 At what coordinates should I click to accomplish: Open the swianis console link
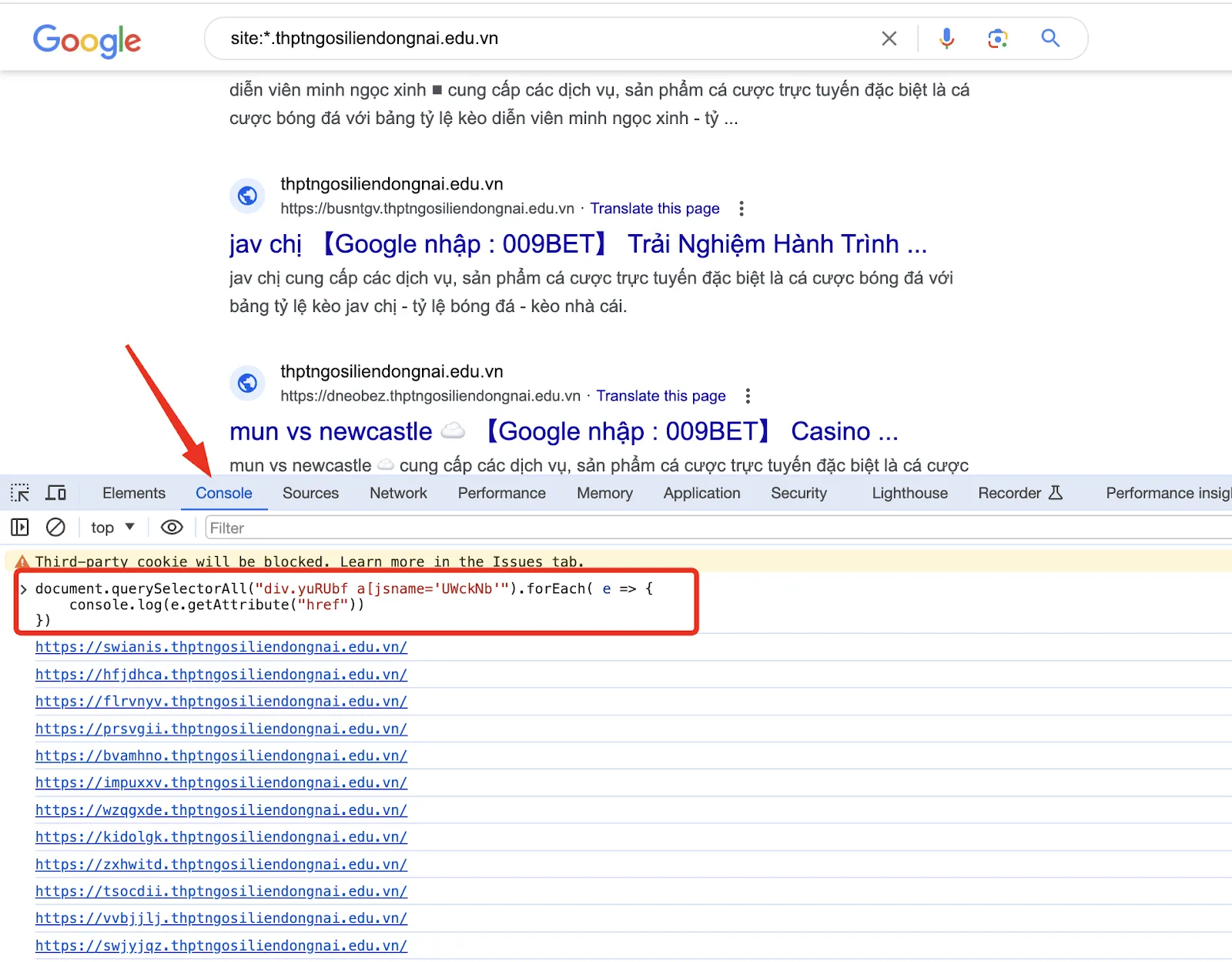click(221, 647)
